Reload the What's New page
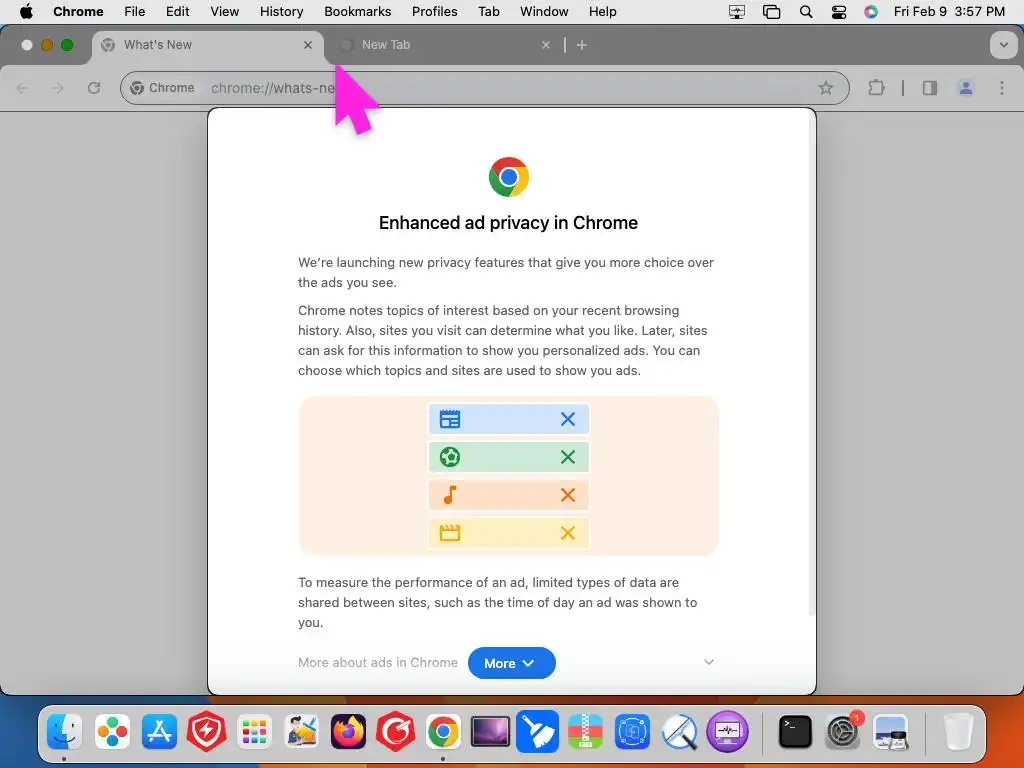Screen dimensions: 1024x768 pos(94,88)
